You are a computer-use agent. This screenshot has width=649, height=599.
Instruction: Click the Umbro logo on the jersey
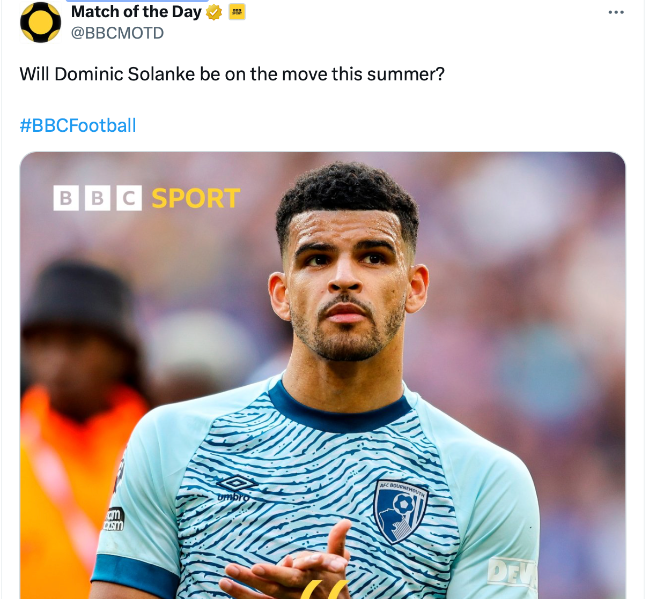tap(237, 486)
